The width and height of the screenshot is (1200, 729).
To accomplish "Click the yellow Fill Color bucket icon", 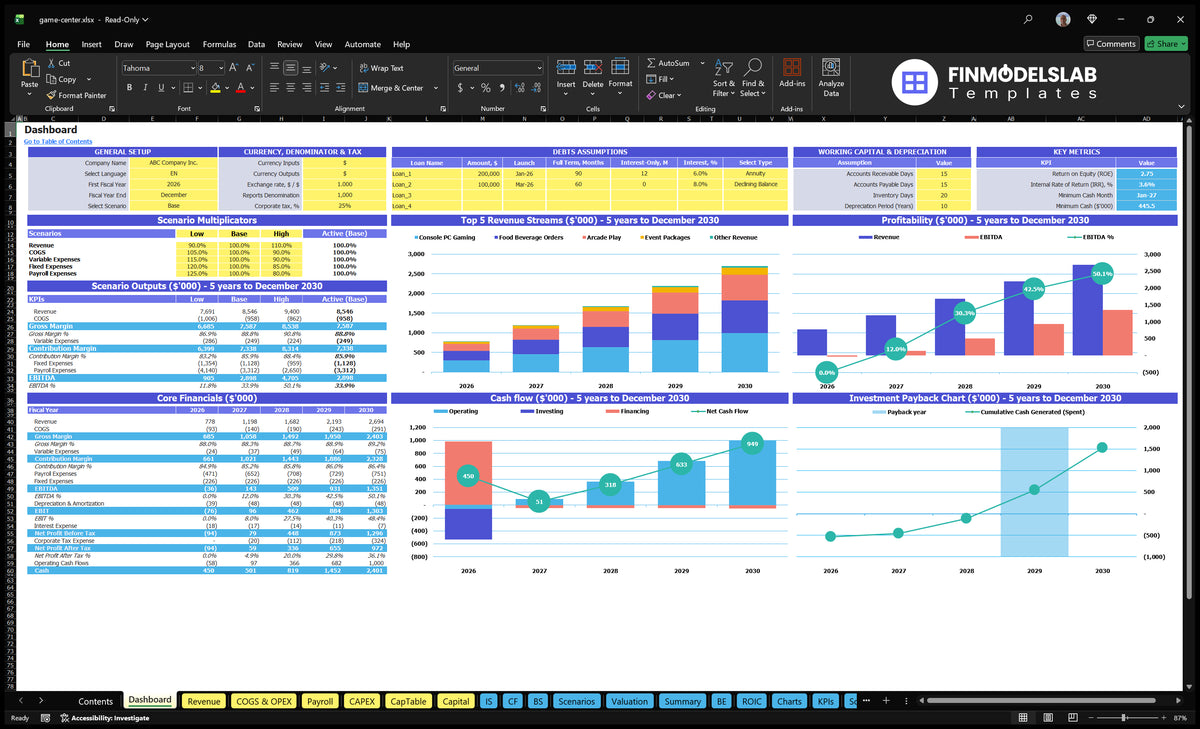I will pyautogui.click(x=213, y=88).
